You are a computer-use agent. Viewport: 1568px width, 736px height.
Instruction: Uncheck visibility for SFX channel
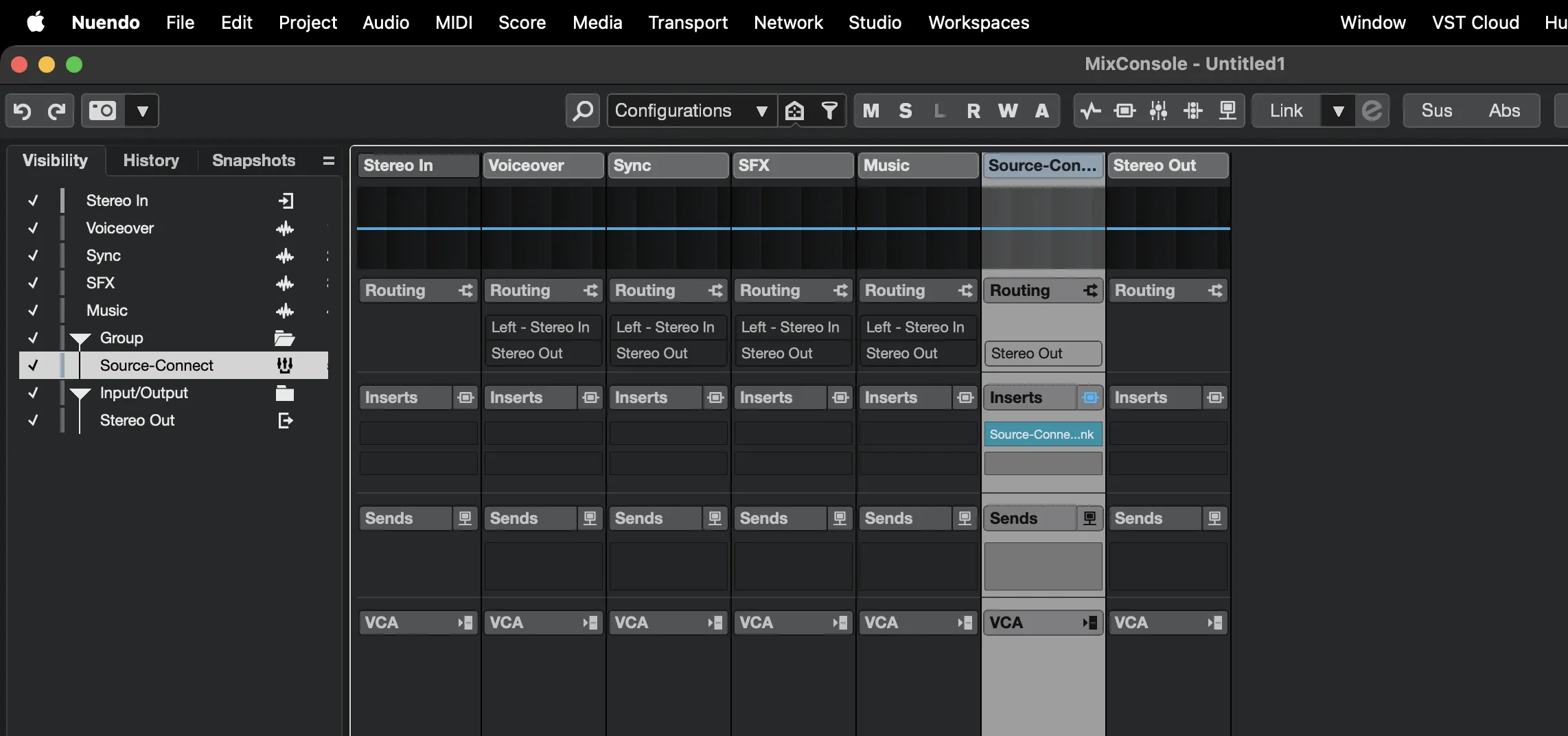pyautogui.click(x=33, y=283)
